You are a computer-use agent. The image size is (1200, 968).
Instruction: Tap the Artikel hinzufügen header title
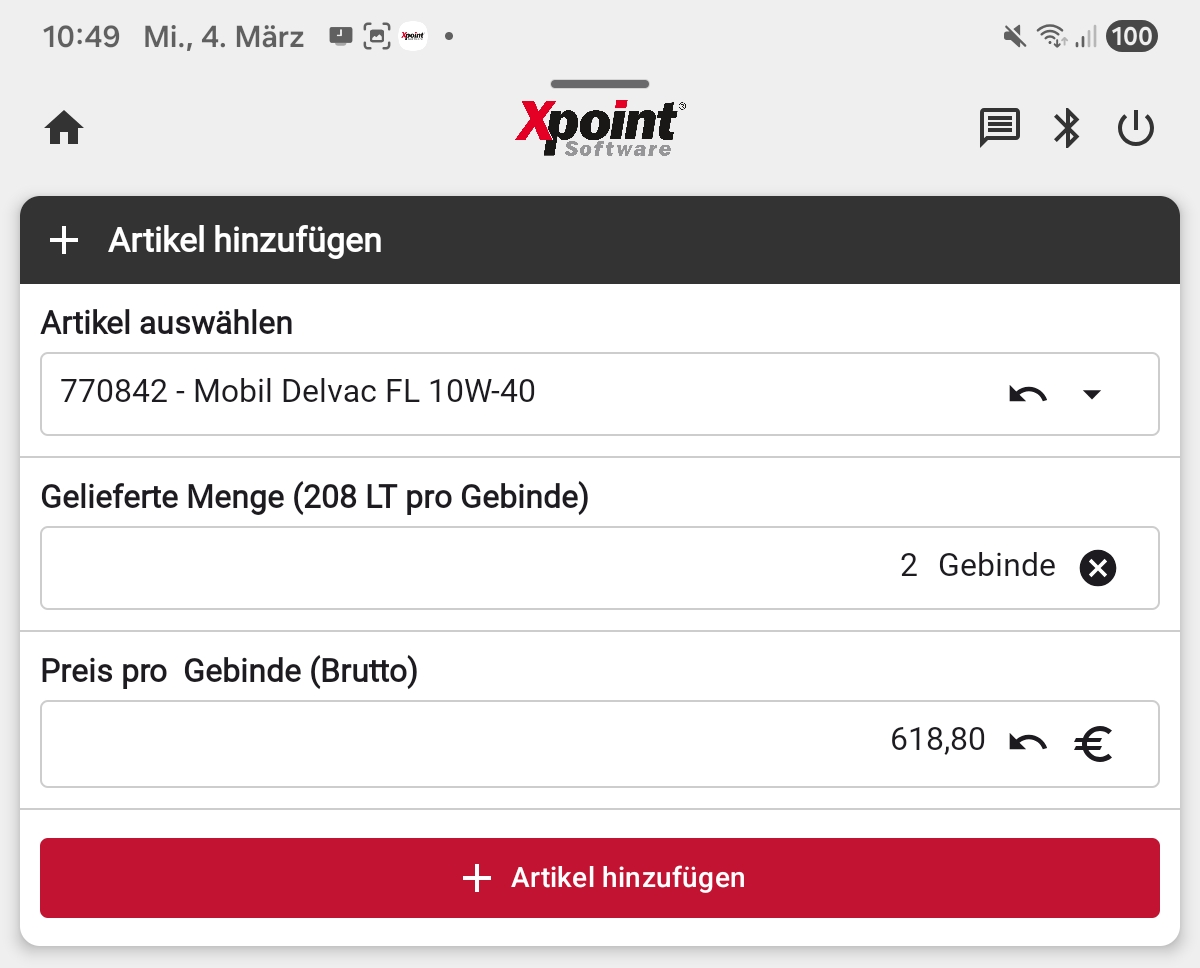(245, 241)
